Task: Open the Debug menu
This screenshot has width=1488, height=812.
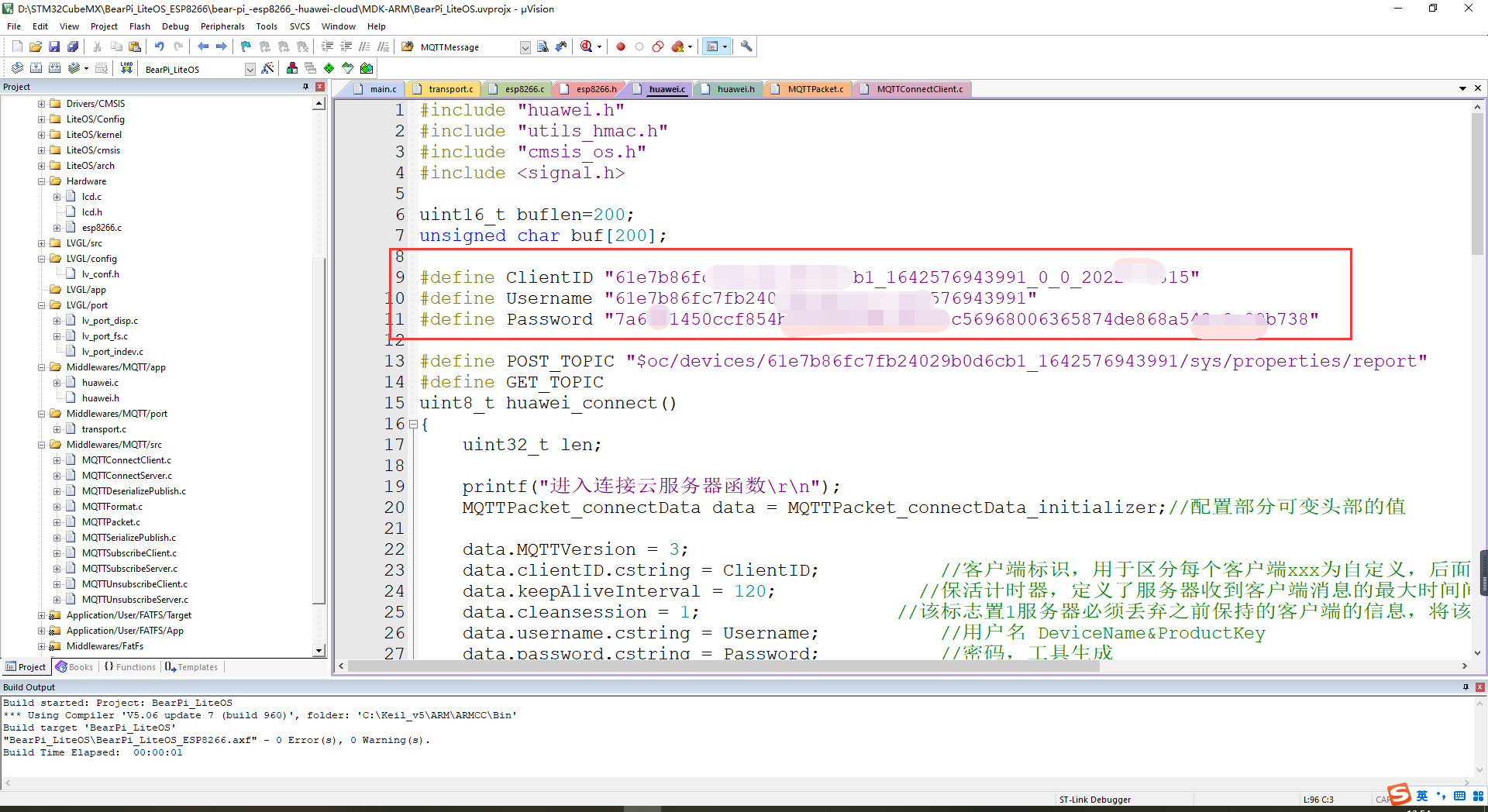Action: click(x=175, y=26)
